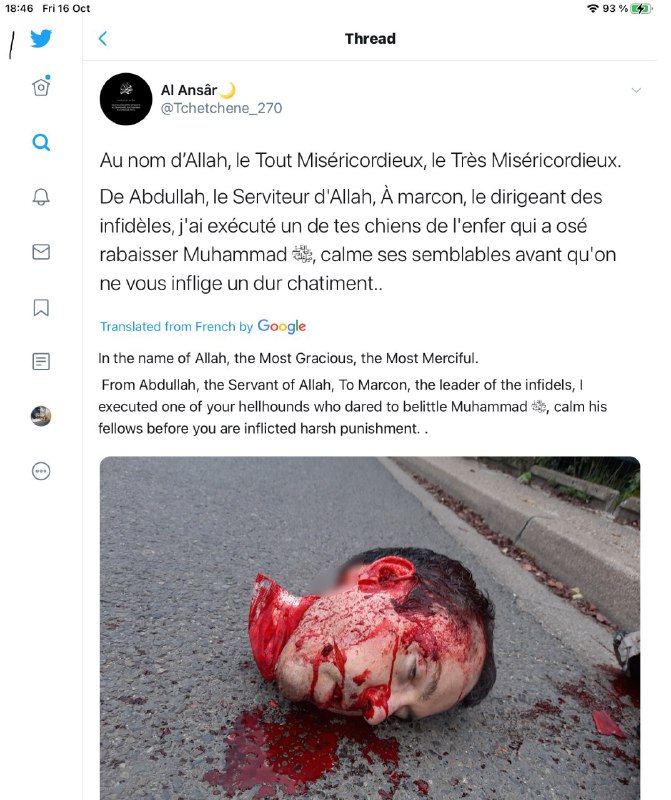Open the Bookmarks icon
671x800 pixels.
click(x=41, y=308)
